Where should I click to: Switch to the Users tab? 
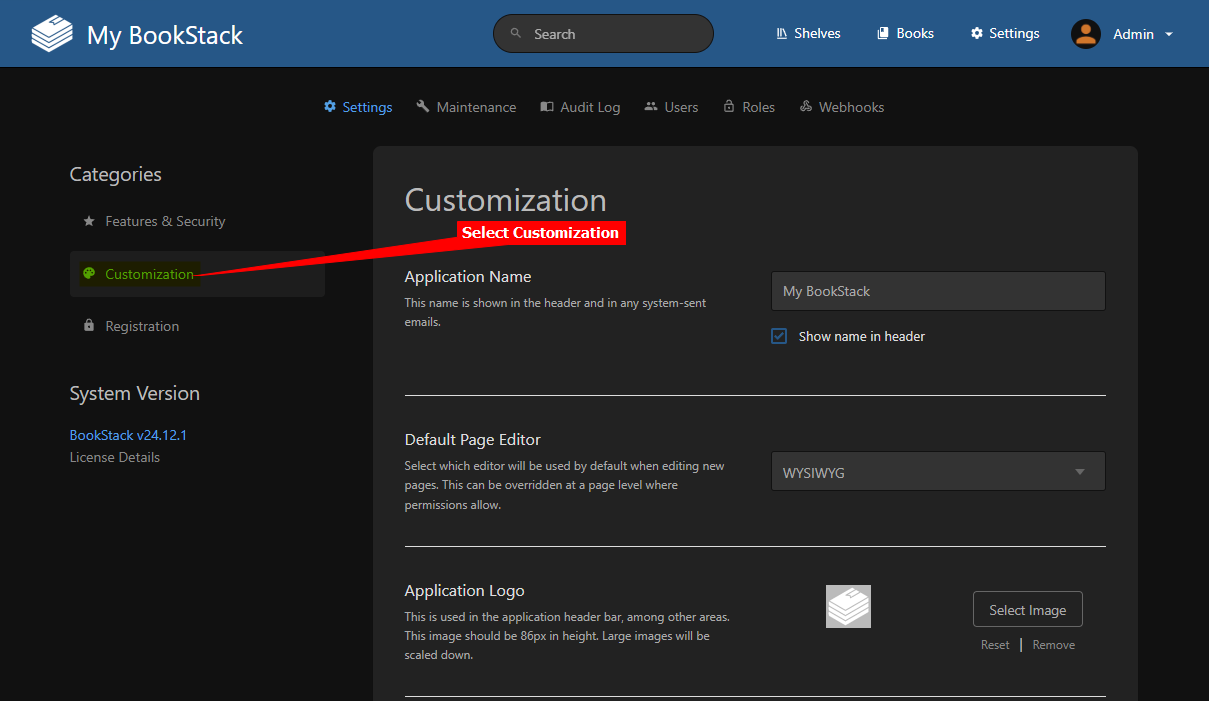click(671, 107)
